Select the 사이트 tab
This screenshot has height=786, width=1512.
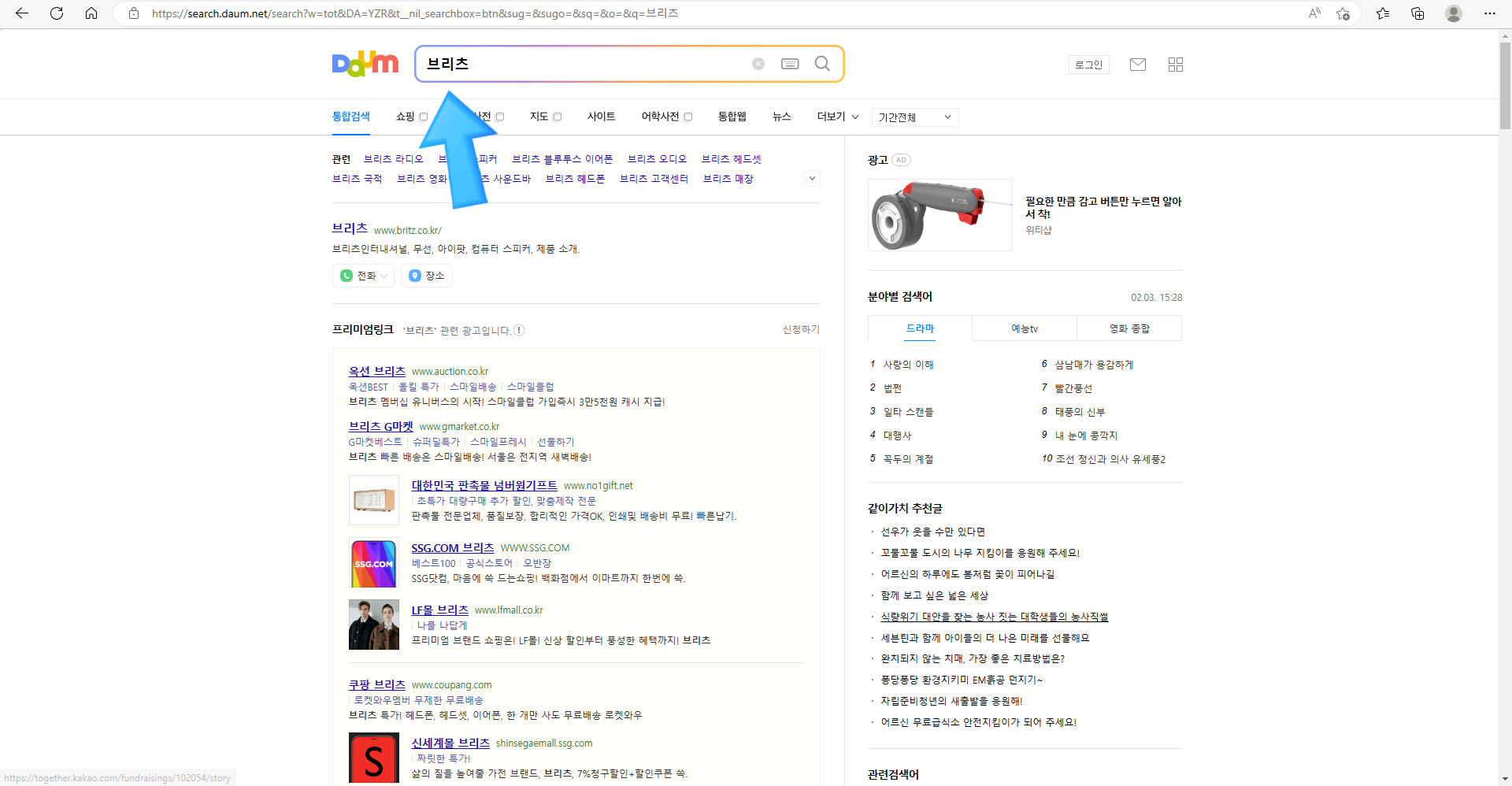coord(601,117)
